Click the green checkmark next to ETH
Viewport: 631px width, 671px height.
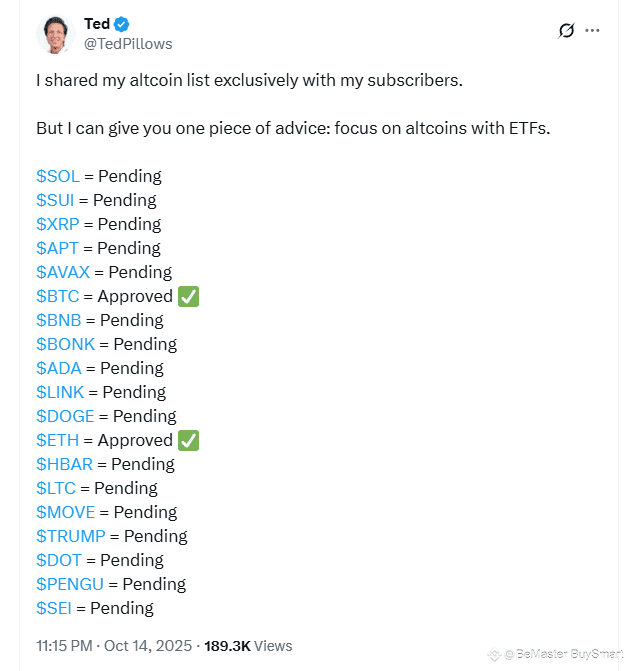(x=188, y=440)
